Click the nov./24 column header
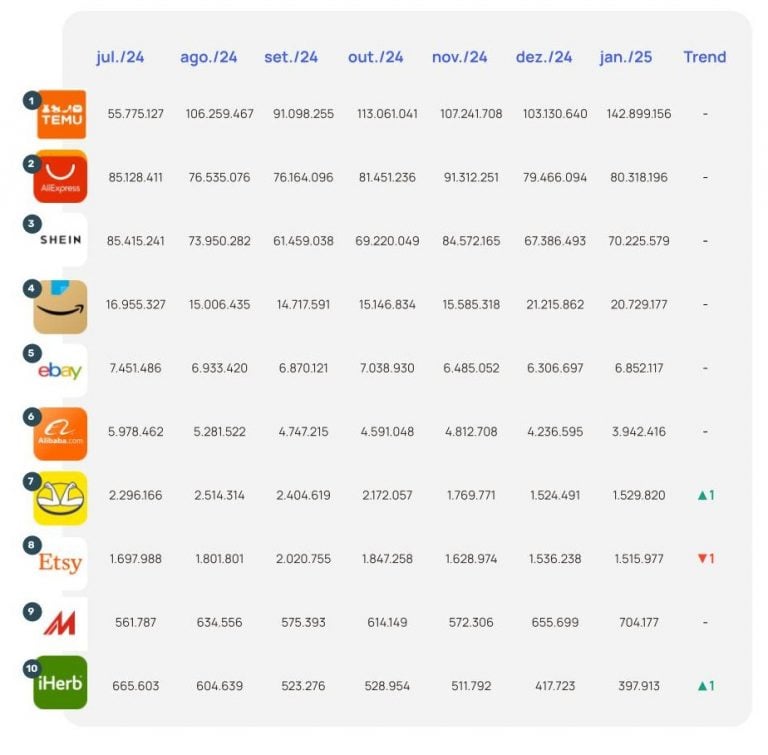Image resolution: width=768 pixels, height=755 pixels. coord(459,57)
